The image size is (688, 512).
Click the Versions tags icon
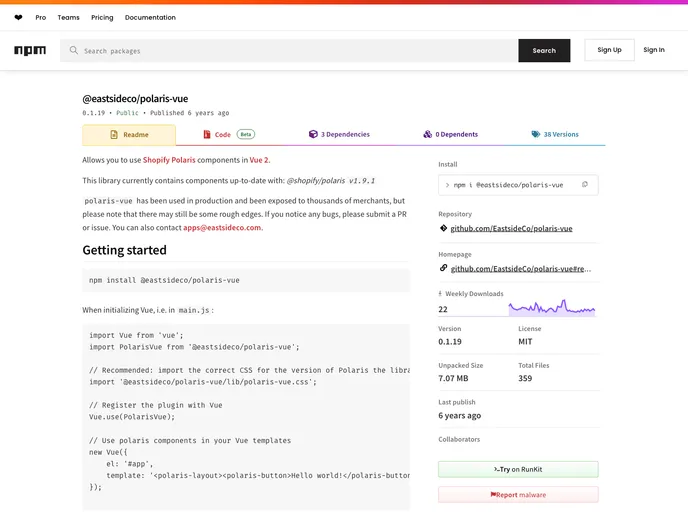pos(536,134)
